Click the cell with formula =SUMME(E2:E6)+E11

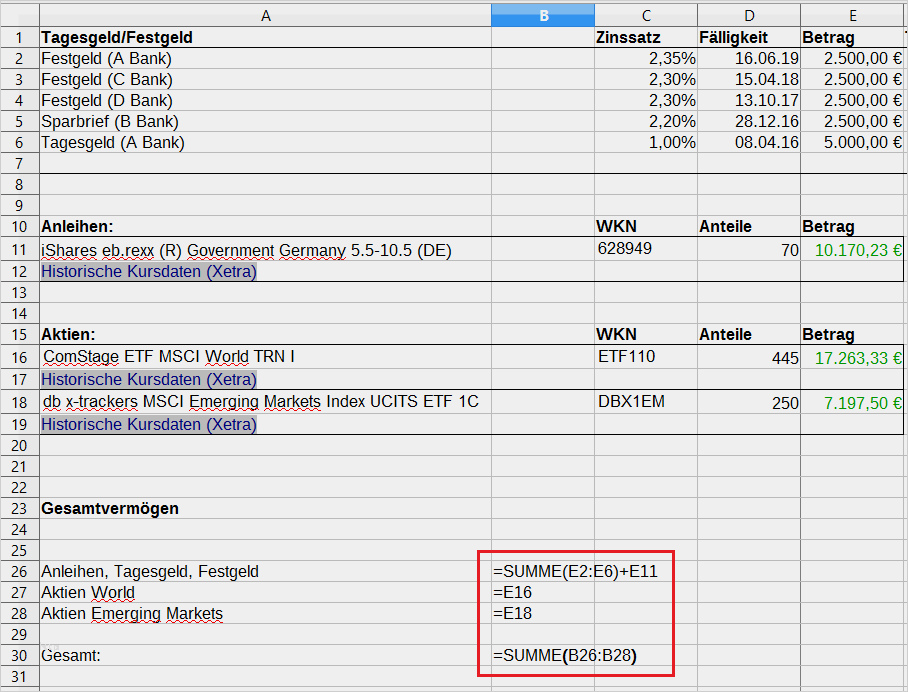coord(575,571)
